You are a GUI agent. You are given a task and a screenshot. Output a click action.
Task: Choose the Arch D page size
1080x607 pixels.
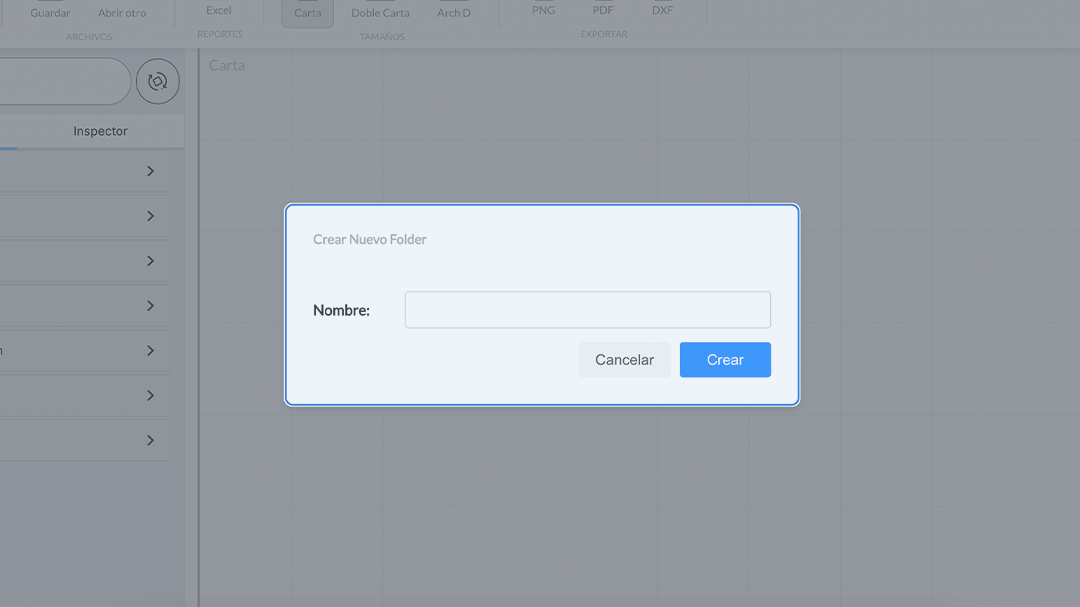click(453, 12)
